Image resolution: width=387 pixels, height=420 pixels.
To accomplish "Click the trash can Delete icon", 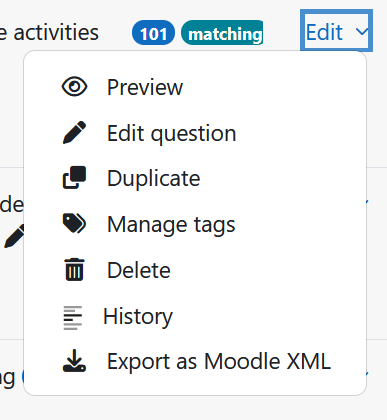I will (74, 269).
